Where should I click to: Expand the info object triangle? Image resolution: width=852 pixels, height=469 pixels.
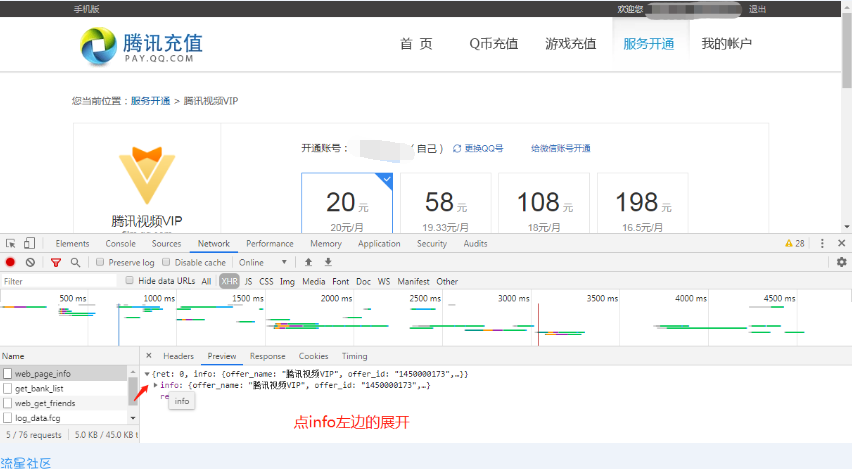pyautogui.click(x=155, y=385)
